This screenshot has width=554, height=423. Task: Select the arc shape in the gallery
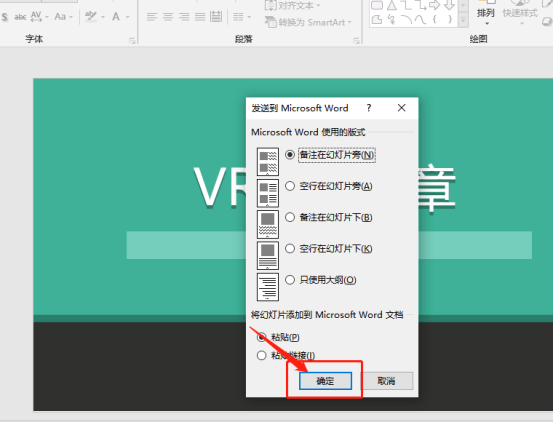(x=406, y=19)
